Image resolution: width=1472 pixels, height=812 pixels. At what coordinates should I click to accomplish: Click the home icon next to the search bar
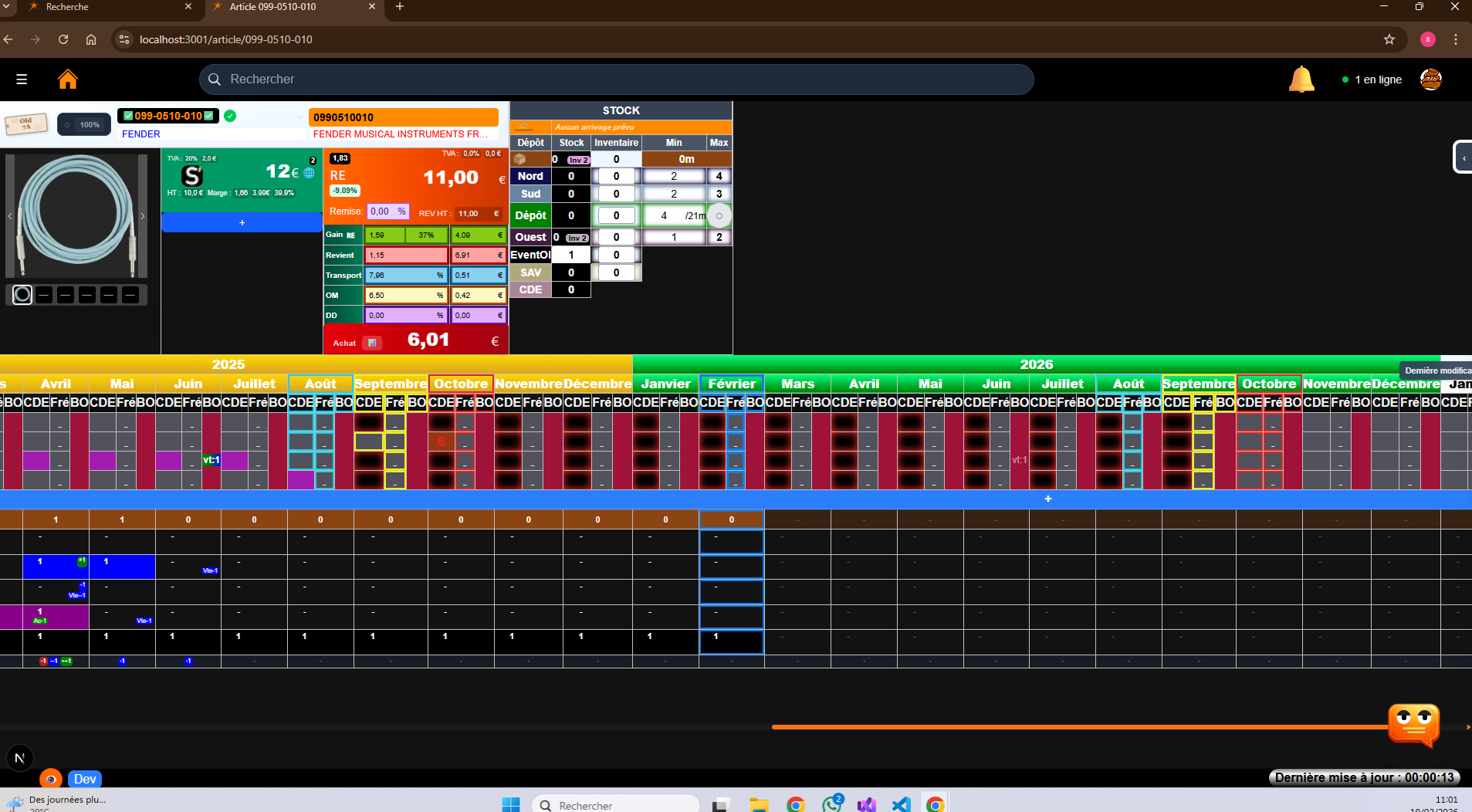coord(68,79)
